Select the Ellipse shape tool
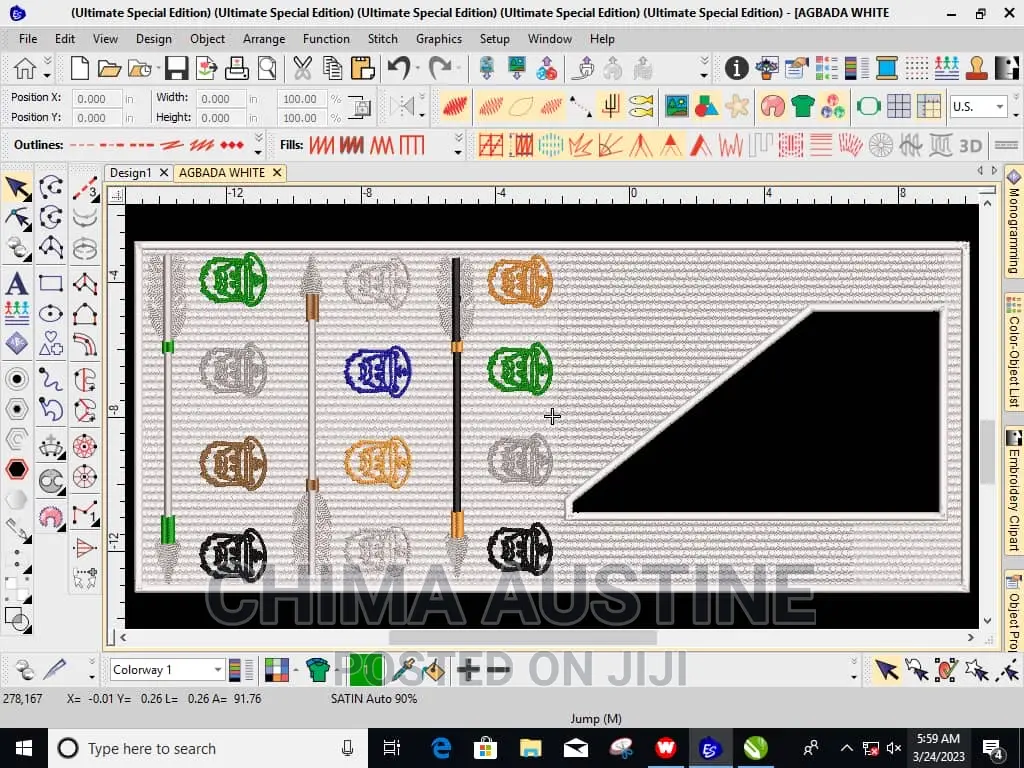The height and width of the screenshot is (768, 1024). tap(50, 314)
